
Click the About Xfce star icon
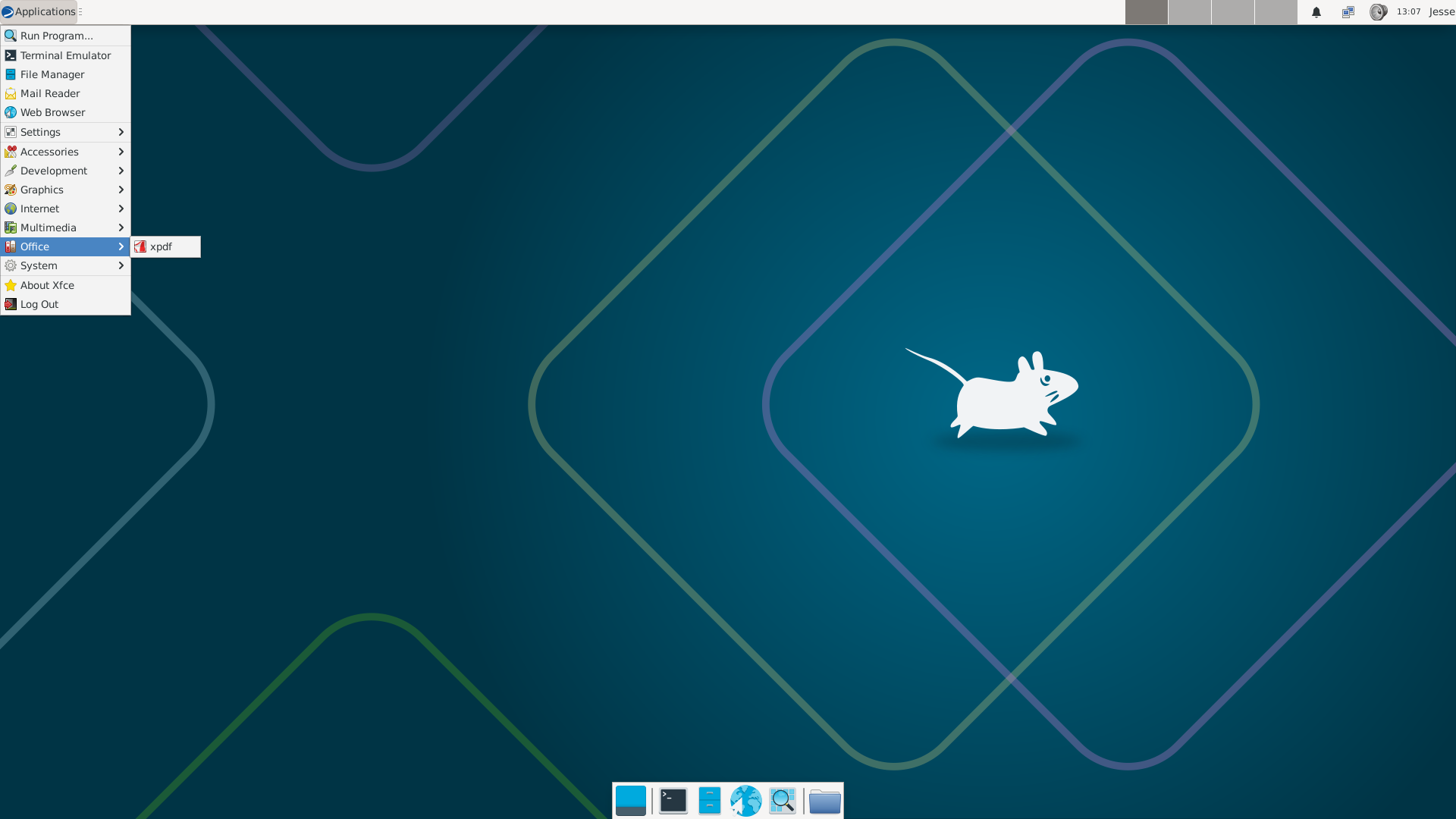click(x=11, y=285)
